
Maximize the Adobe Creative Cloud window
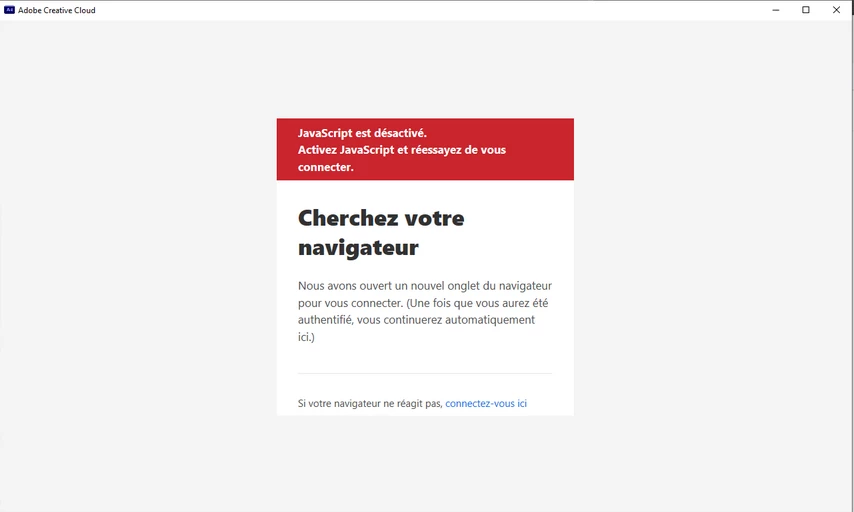pos(806,10)
